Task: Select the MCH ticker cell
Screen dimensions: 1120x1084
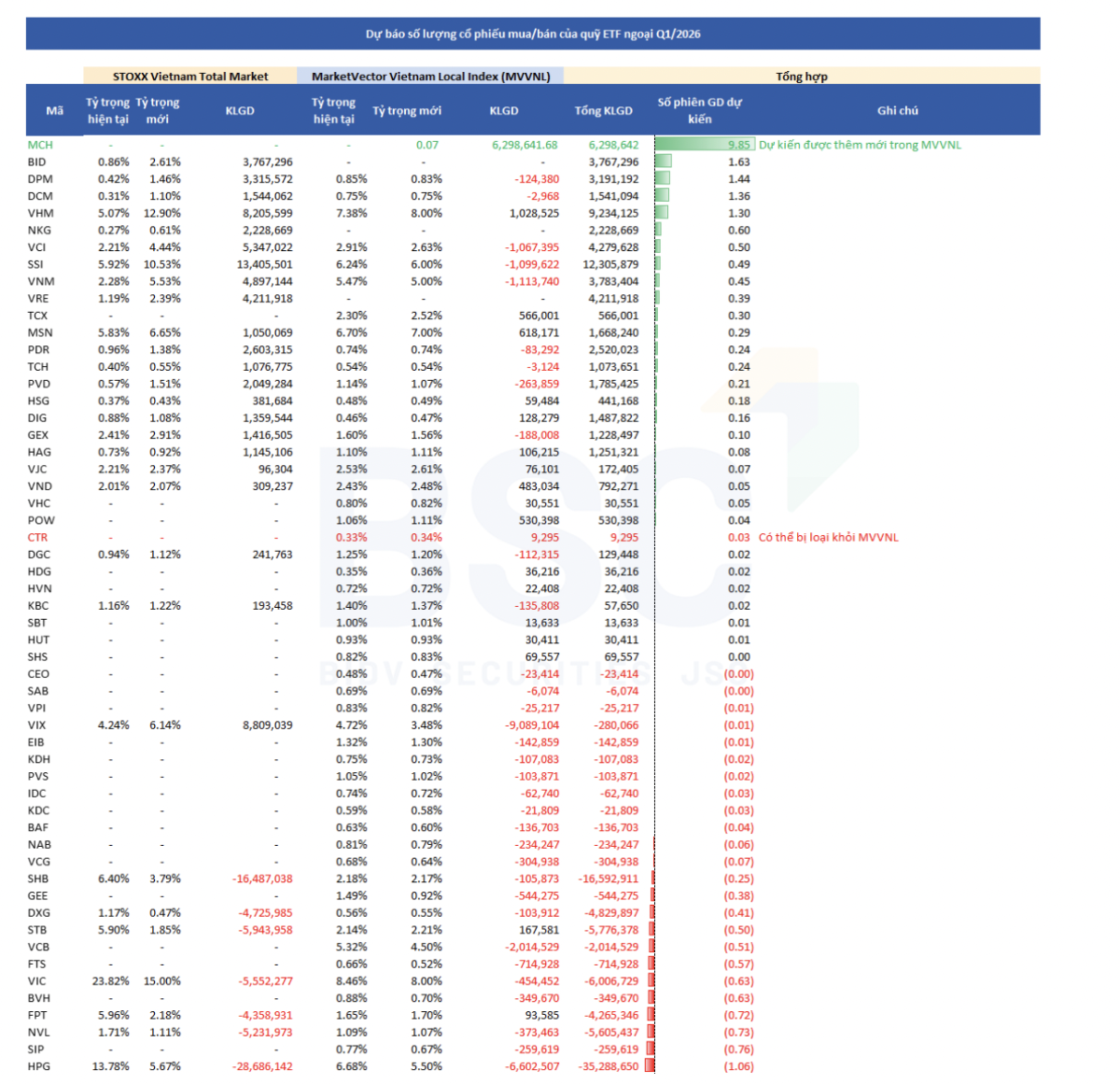Action: coord(40,145)
